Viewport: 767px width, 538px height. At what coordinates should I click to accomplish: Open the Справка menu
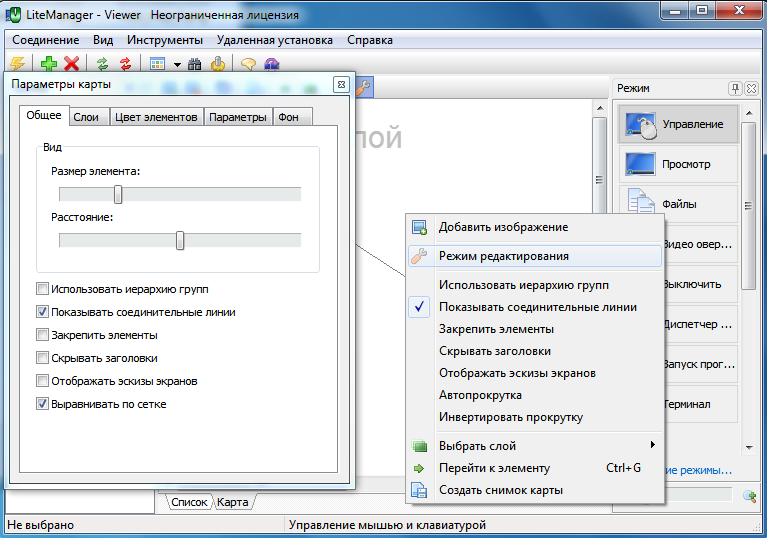tap(370, 40)
